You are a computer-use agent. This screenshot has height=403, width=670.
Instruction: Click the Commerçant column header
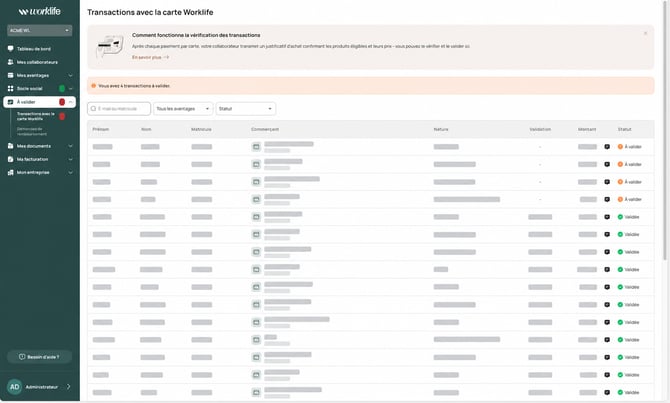(265, 129)
